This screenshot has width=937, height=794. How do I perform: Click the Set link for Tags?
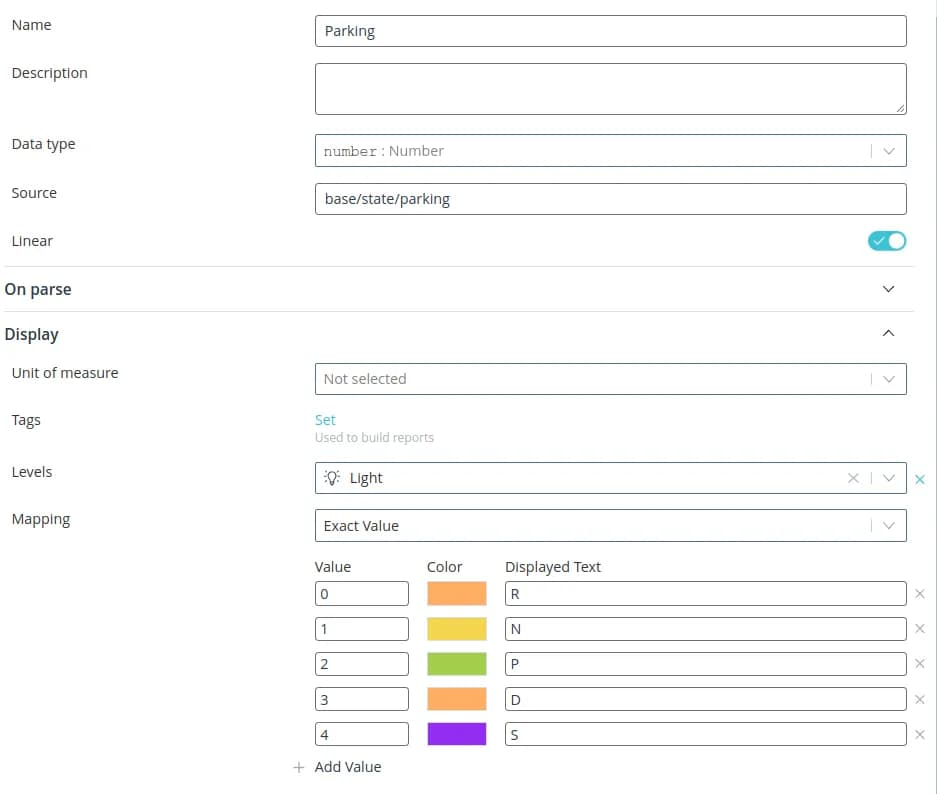tap(325, 420)
